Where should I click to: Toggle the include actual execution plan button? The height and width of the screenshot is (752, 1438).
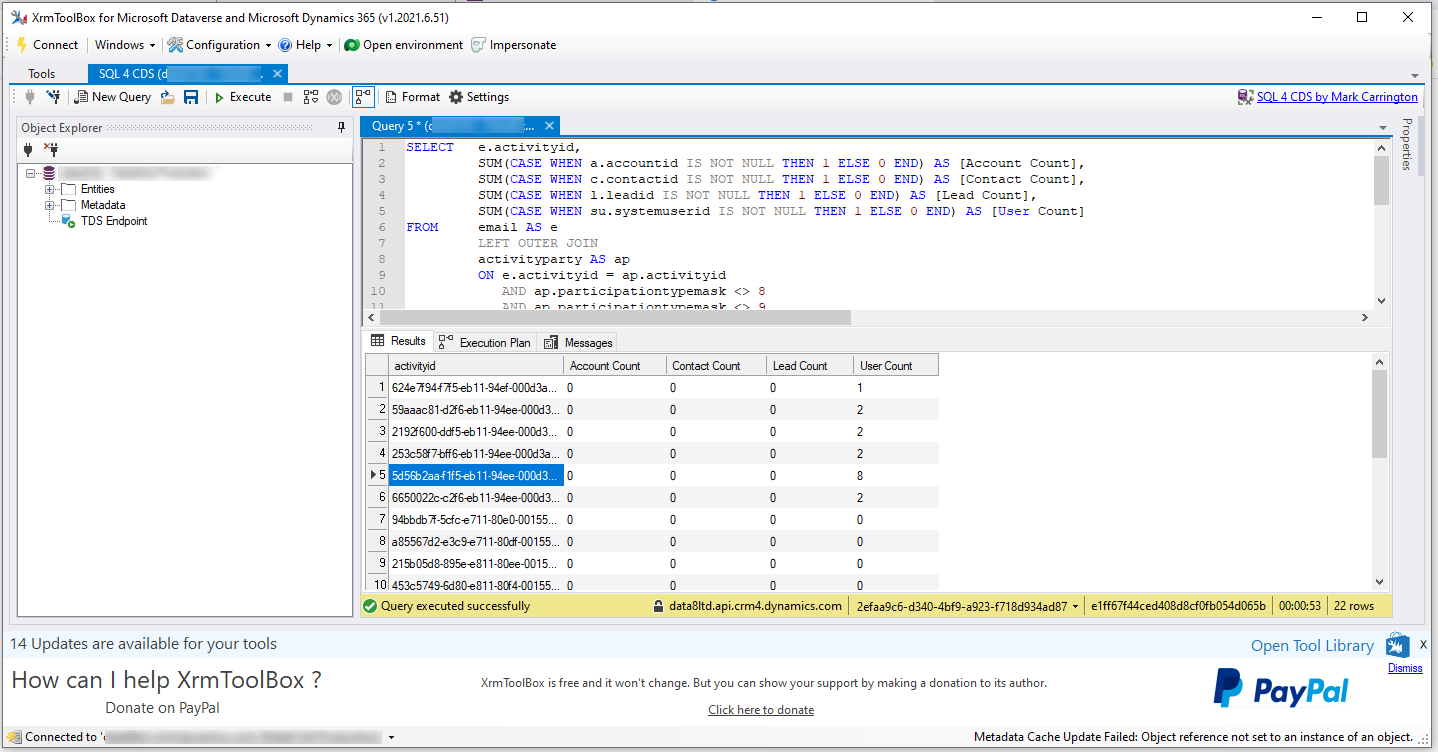point(362,97)
